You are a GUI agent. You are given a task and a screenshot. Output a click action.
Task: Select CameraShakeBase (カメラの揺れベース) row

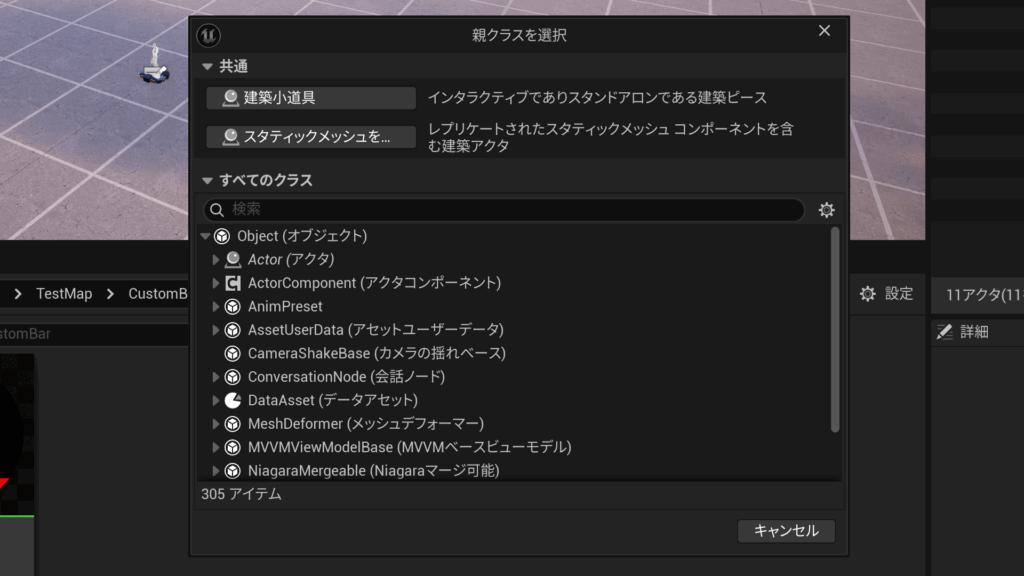pyautogui.click(x=514, y=353)
